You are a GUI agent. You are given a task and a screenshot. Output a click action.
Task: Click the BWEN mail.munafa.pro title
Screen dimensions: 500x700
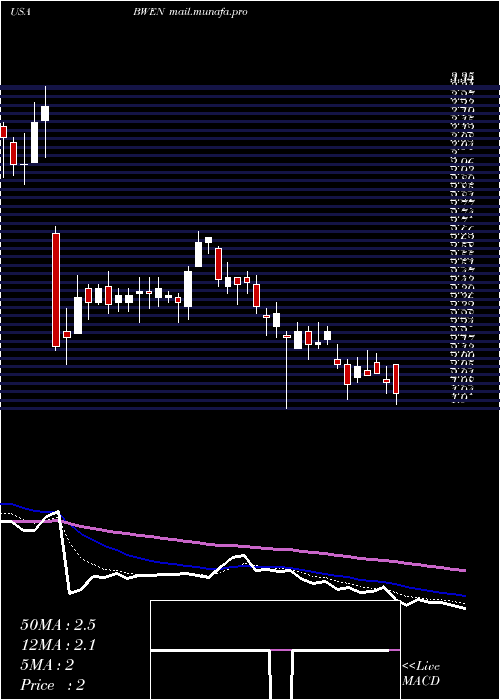coord(190,12)
